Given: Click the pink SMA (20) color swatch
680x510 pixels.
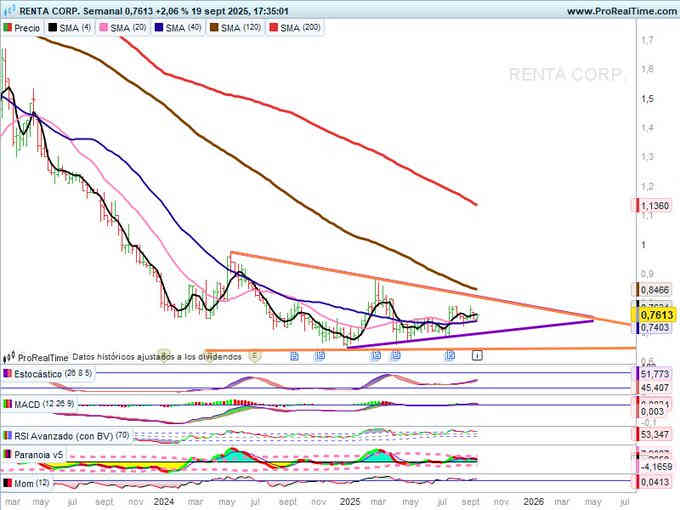Looking at the screenshot, I should click(x=104, y=28).
